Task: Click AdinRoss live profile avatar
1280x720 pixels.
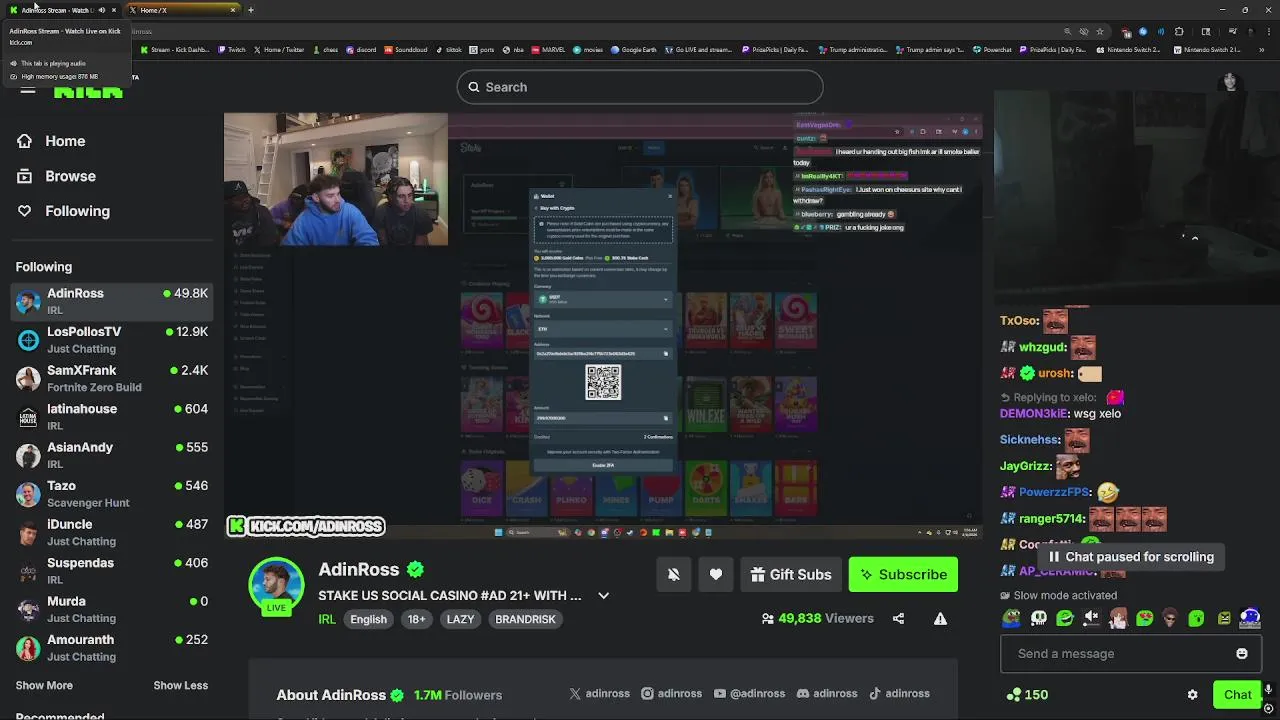Action: coord(276,585)
